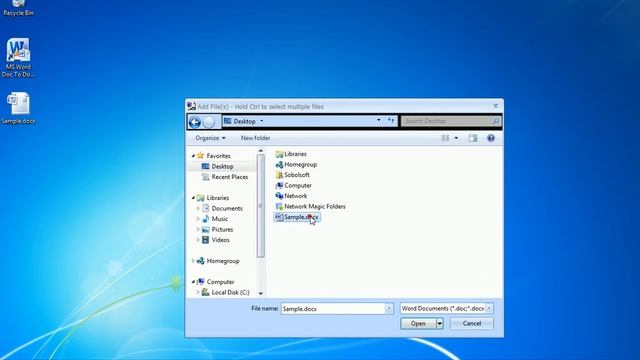This screenshot has height=360, width=640.
Task: Click the arrow after Desktop in address bar
Action: coord(262,121)
